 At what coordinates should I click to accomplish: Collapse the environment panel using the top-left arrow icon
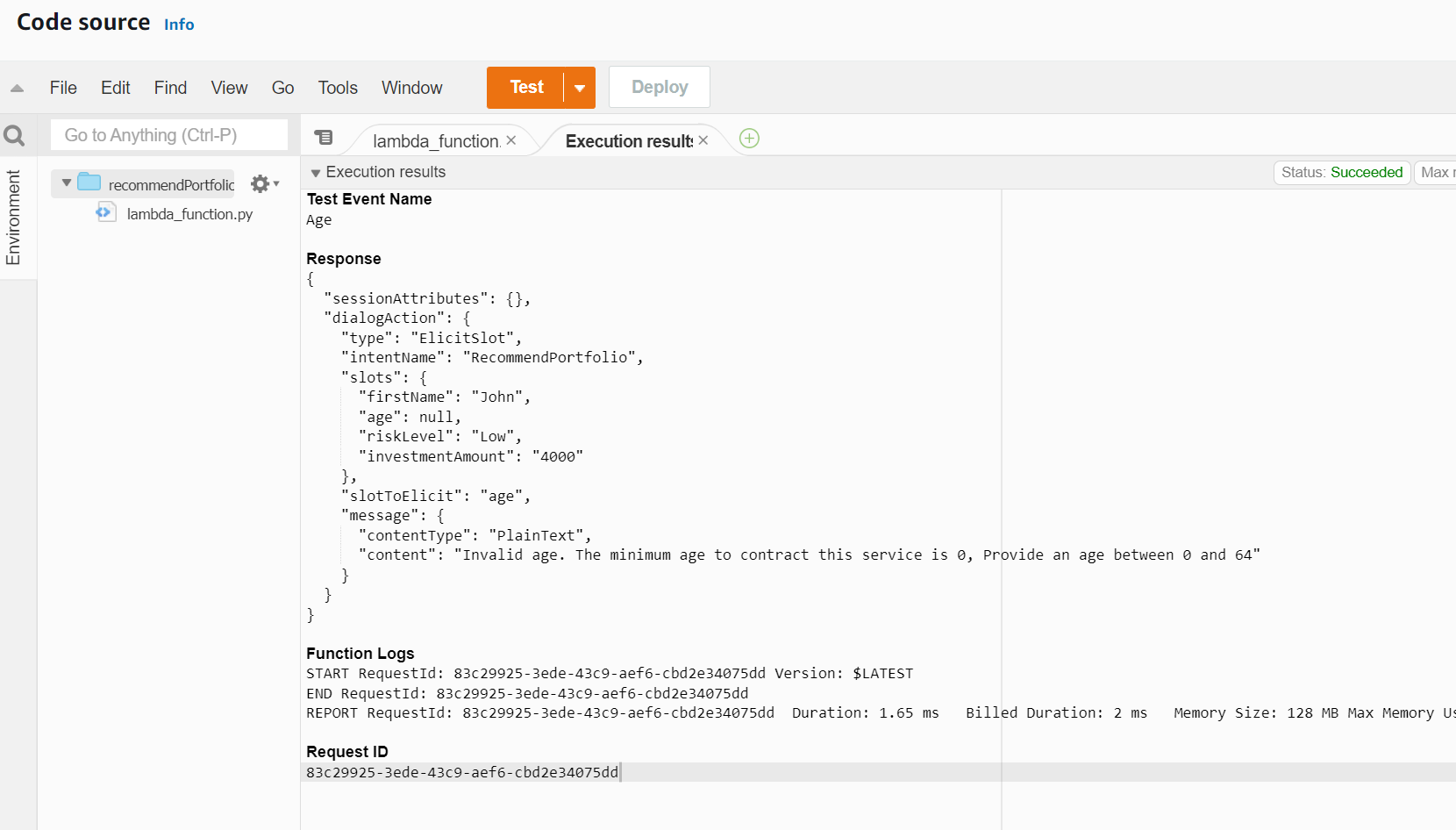(15, 88)
